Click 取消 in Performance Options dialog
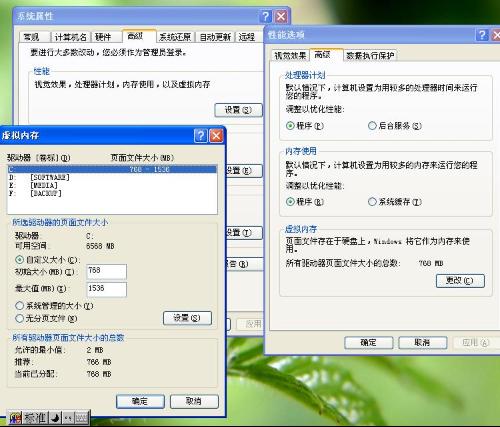The width and height of the screenshot is (500, 427). [x=423, y=342]
